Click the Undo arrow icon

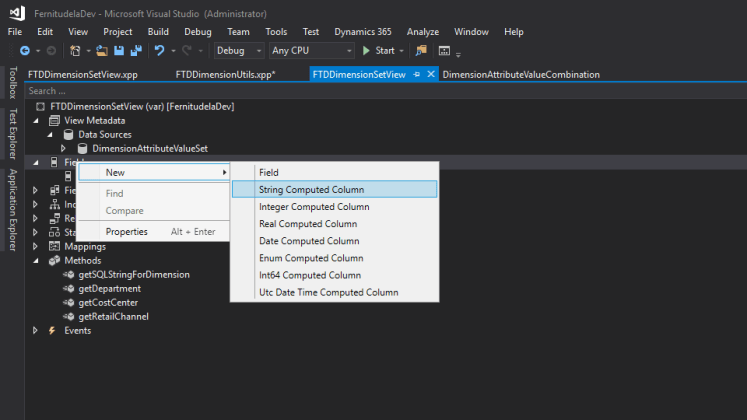pos(159,50)
